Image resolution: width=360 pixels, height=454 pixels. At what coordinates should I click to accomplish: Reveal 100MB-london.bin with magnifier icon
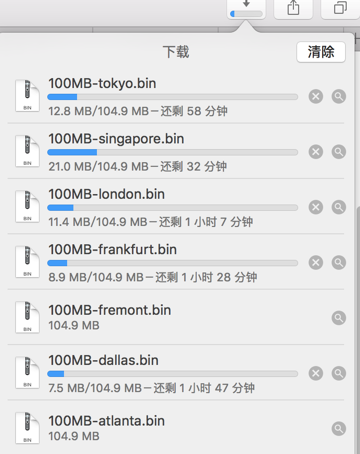(339, 207)
